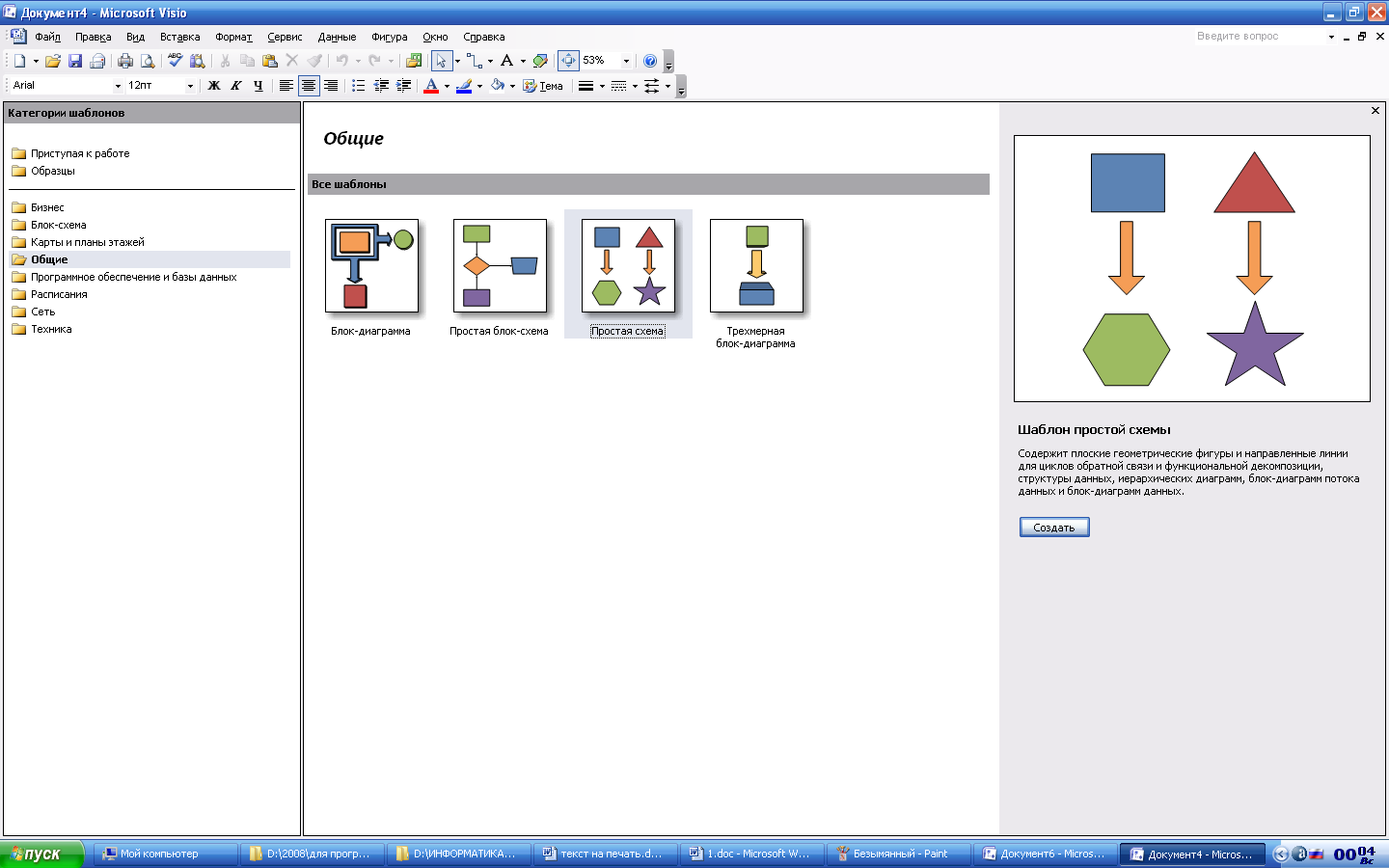Open the font color dropdown arrow
This screenshot has width=1389, height=868.
[447, 86]
